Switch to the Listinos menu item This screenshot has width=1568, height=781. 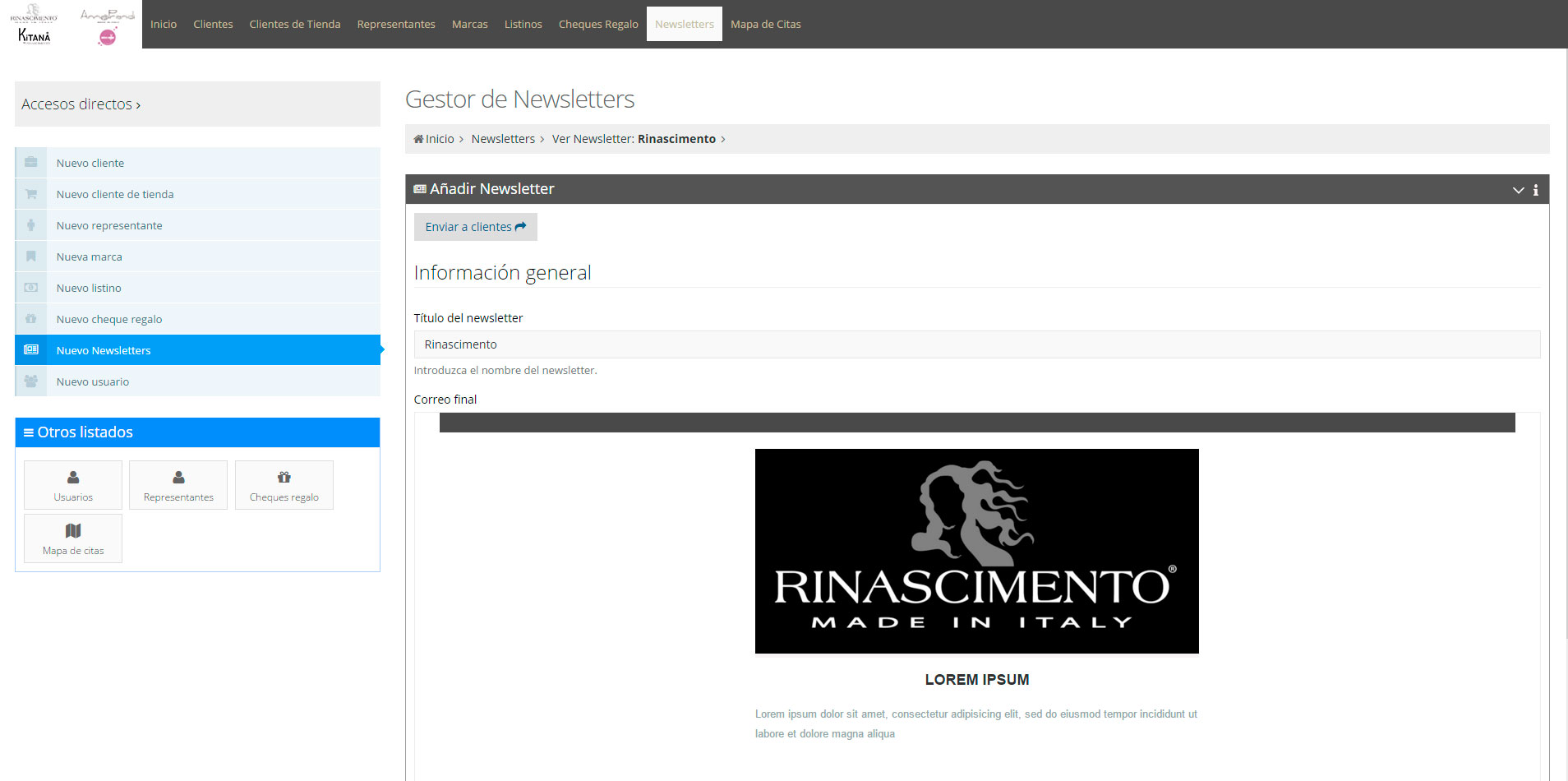(523, 25)
